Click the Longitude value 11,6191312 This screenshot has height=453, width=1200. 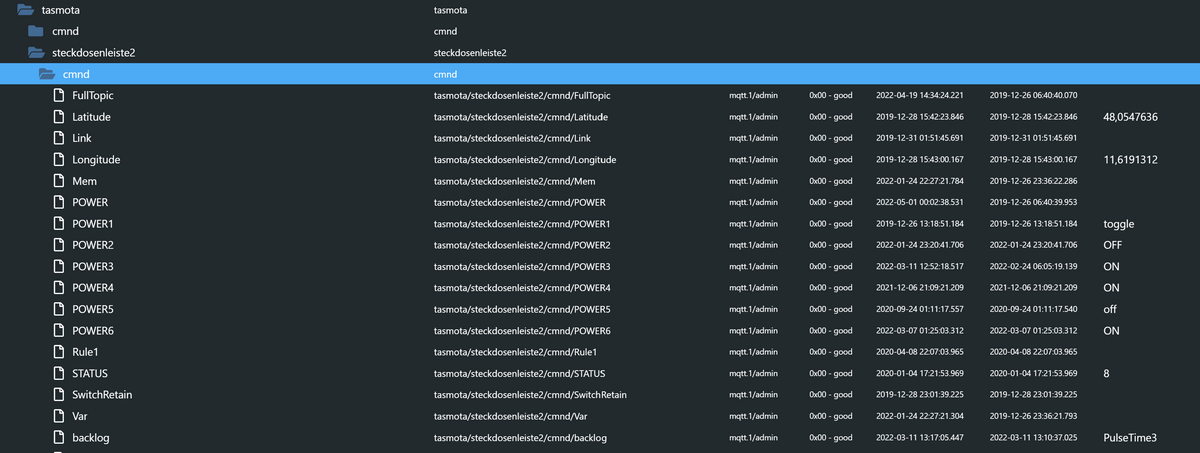point(1130,159)
